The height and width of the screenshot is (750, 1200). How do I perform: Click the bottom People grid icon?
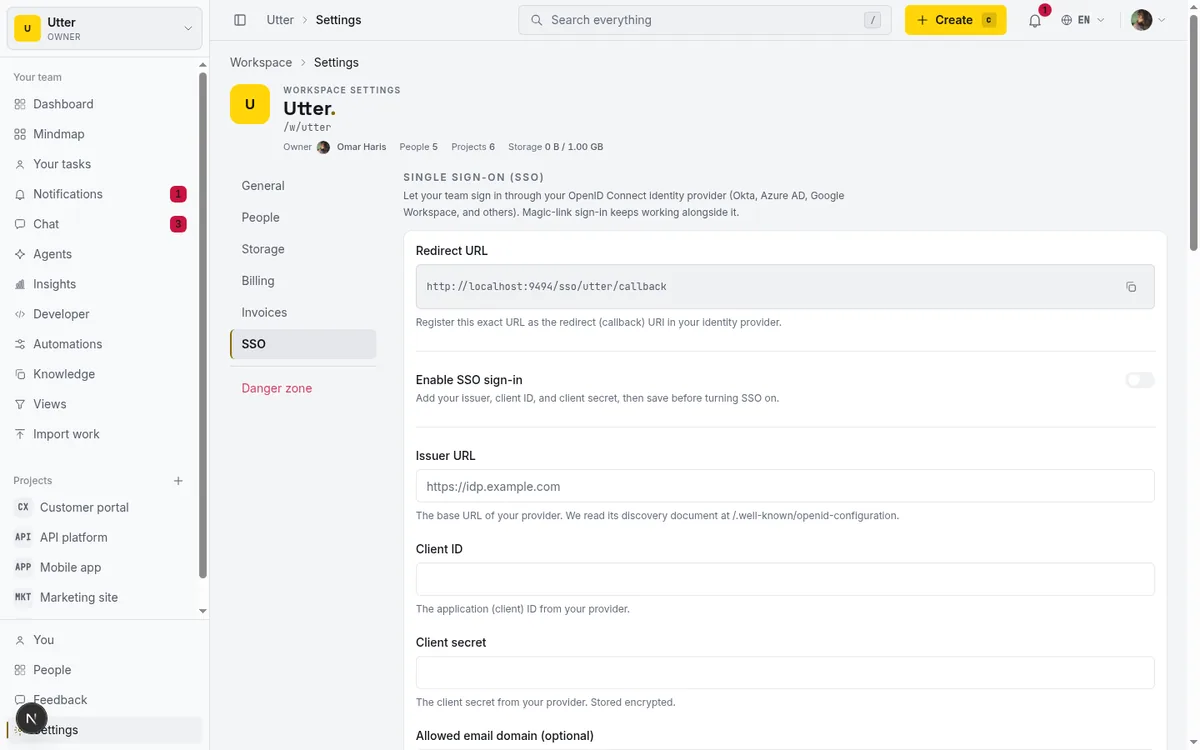(x=20, y=670)
